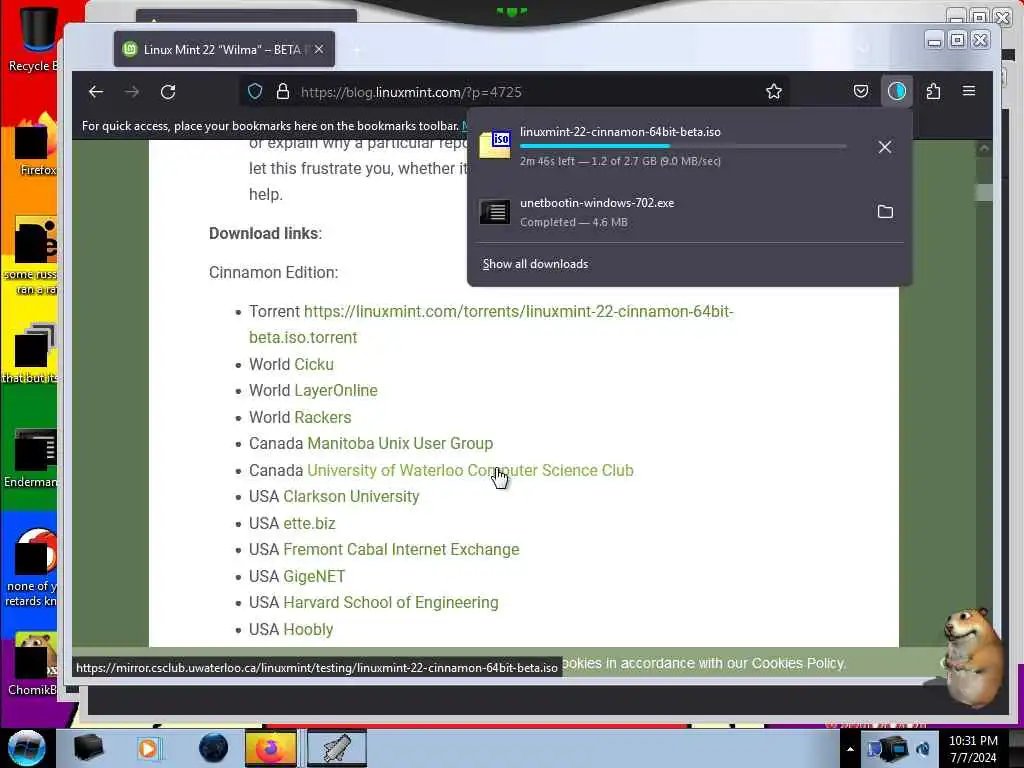Open the tracking protection shield icon
The width and height of the screenshot is (1024, 768).
pos(255,91)
